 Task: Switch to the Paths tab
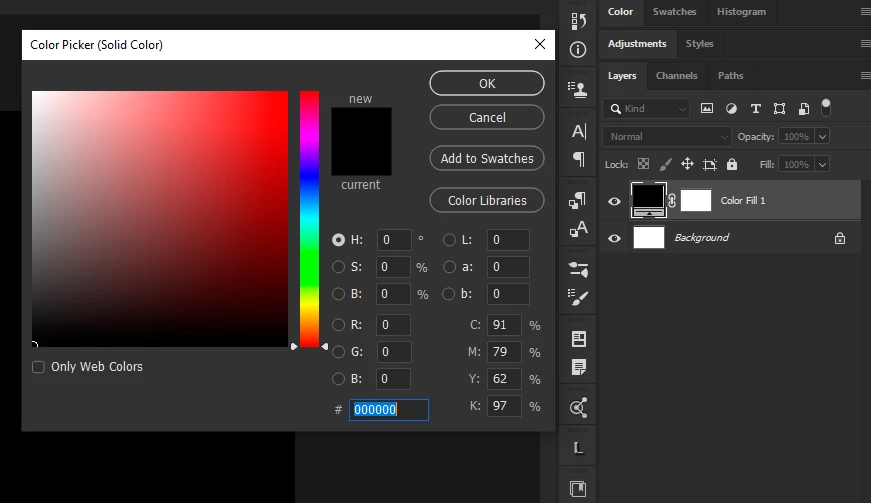pyautogui.click(x=730, y=76)
